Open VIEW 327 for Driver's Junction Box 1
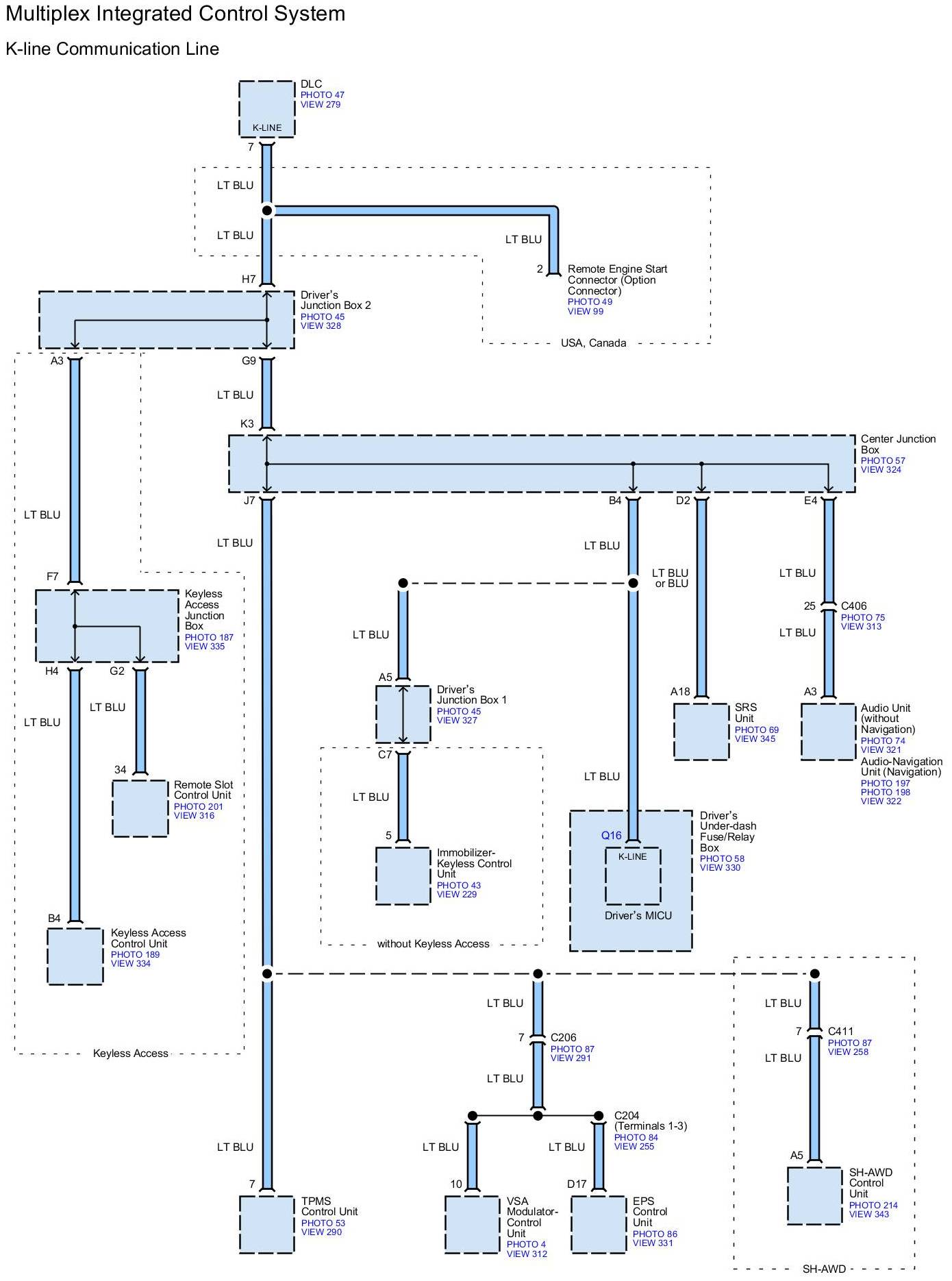 click(x=457, y=721)
